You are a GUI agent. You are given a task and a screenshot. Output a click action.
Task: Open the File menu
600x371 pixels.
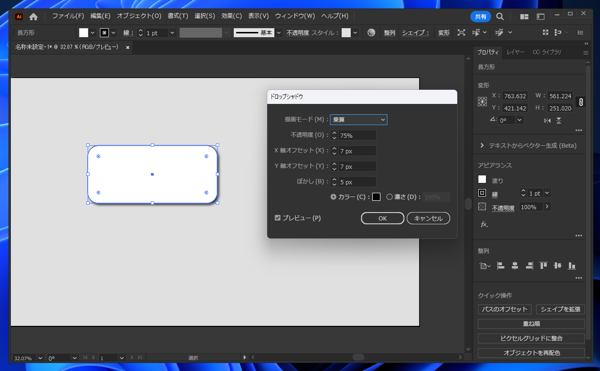pos(68,16)
